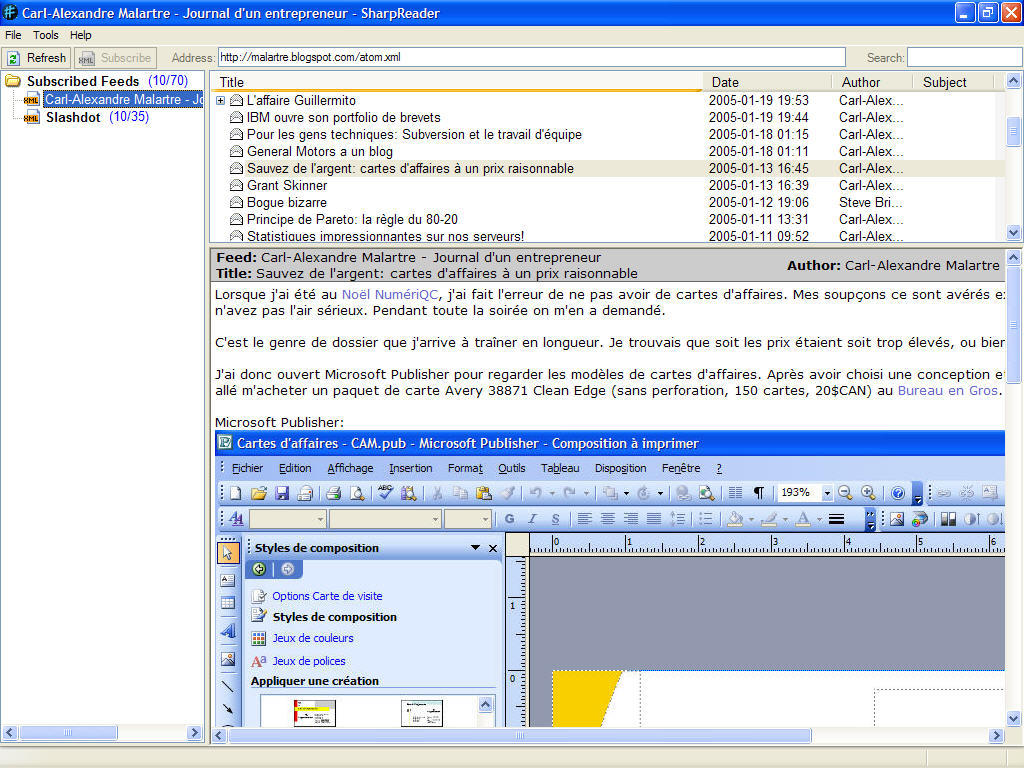Click the green Back arrow in task pane
The width and height of the screenshot is (1024, 768).
click(x=259, y=569)
